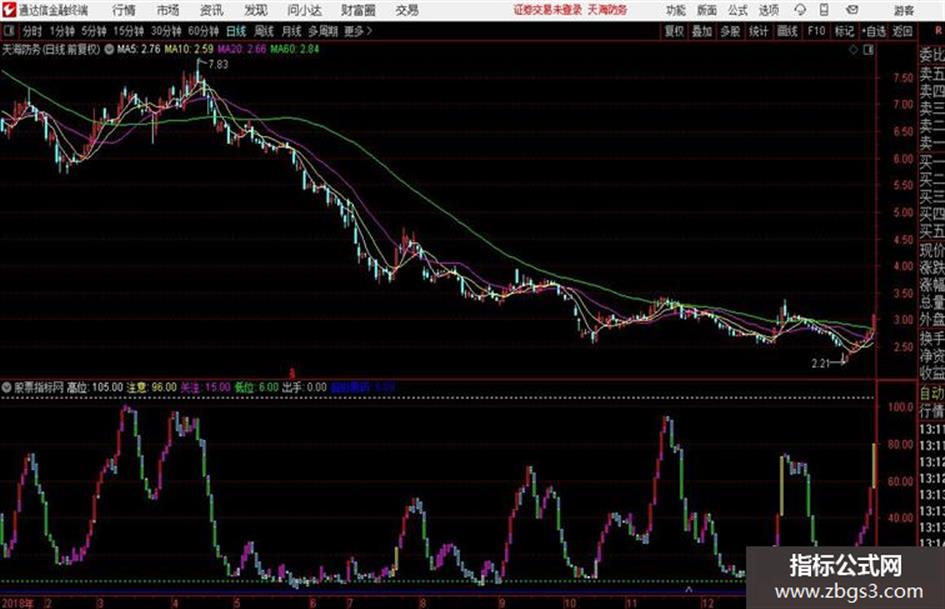Screen dimensions: 945x609
Task: Switch to the 15分钟 period tab
Action: pyautogui.click(x=128, y=31)
